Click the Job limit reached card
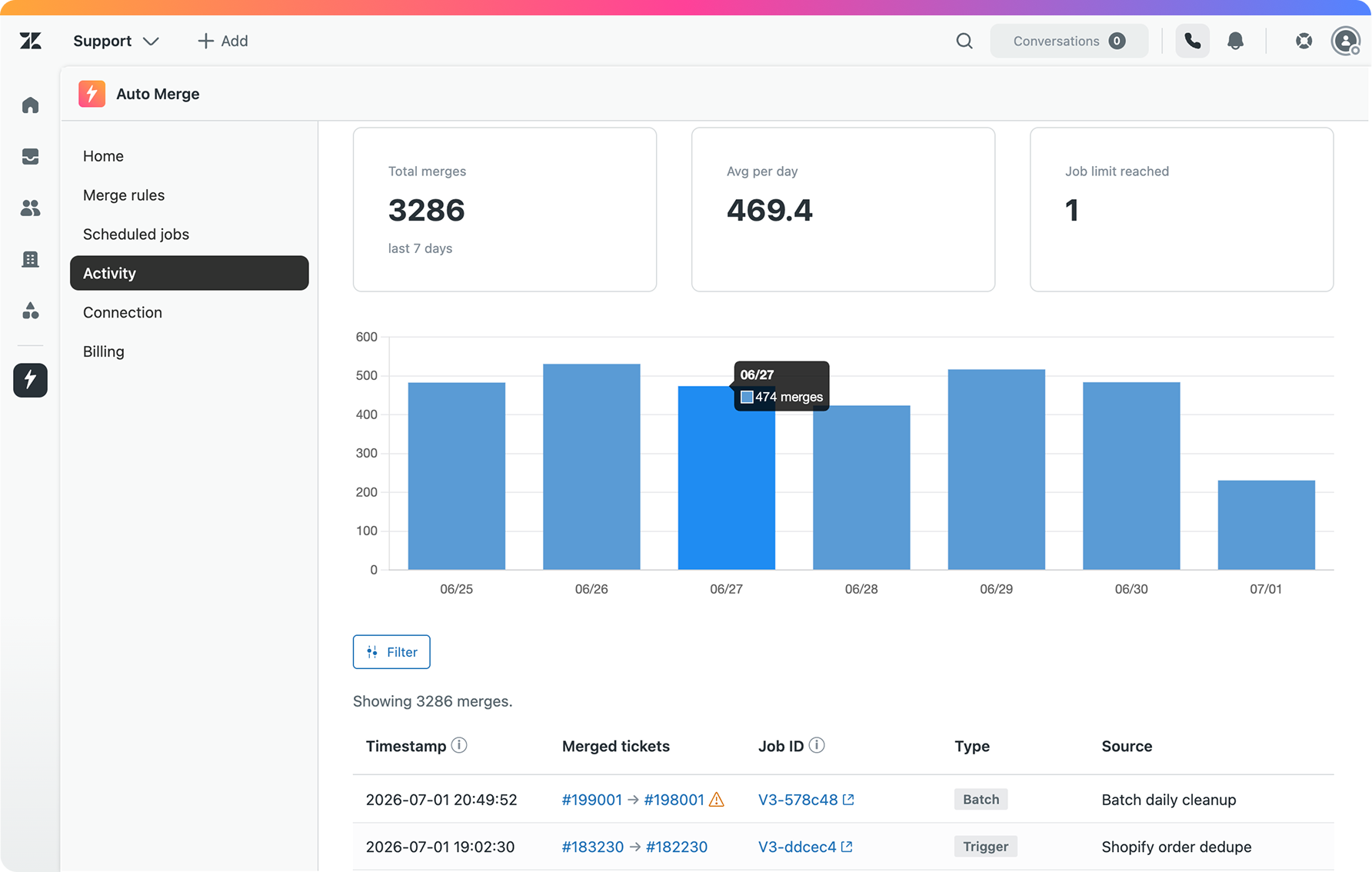Image resolution: width=1372 pixels, height=872 pixels. click(1181, 209)
